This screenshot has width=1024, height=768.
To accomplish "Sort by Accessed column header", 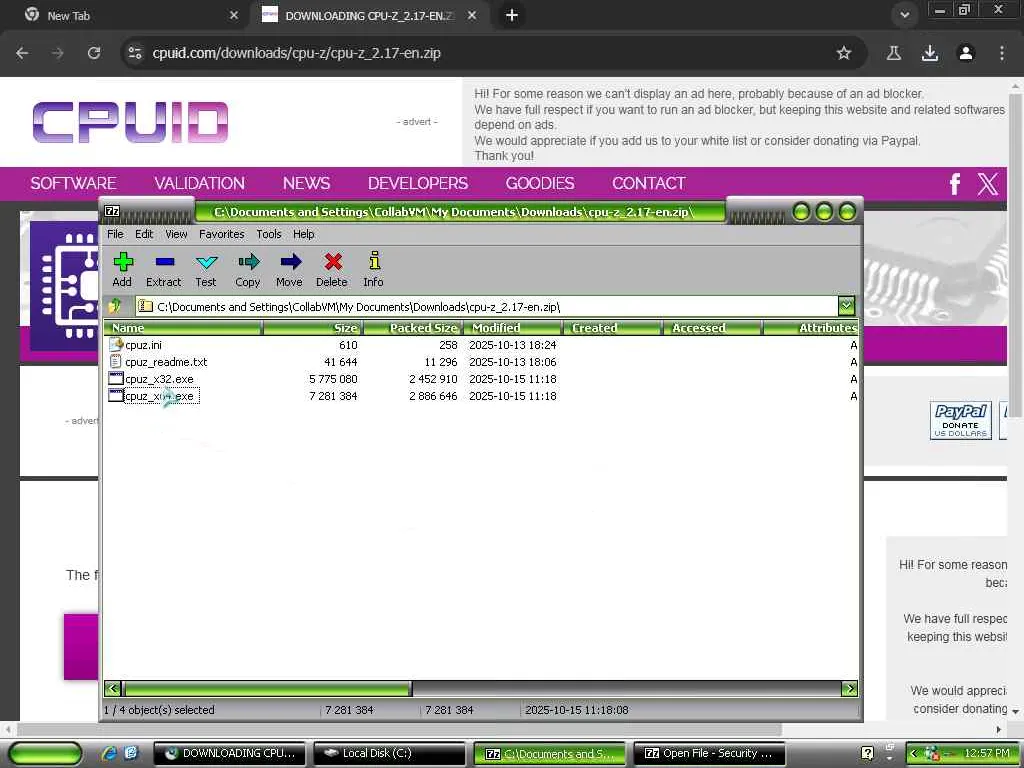I will (x=712, y=328).
